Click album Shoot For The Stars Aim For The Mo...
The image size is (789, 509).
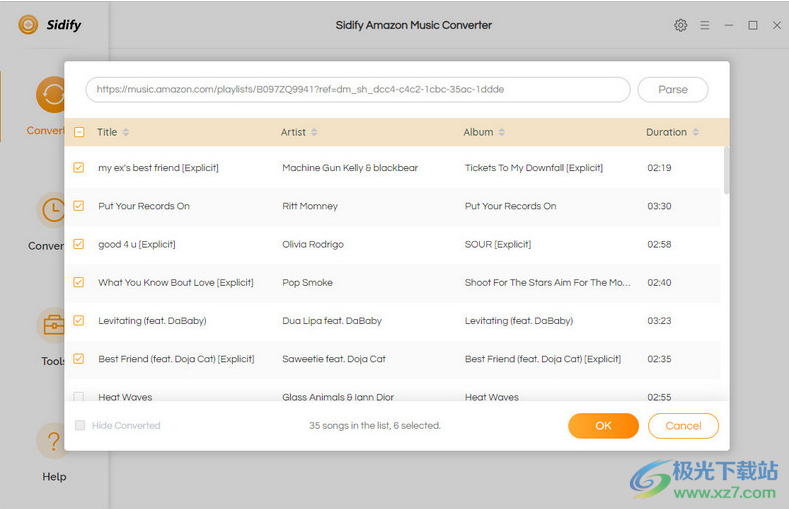point(547,282)
